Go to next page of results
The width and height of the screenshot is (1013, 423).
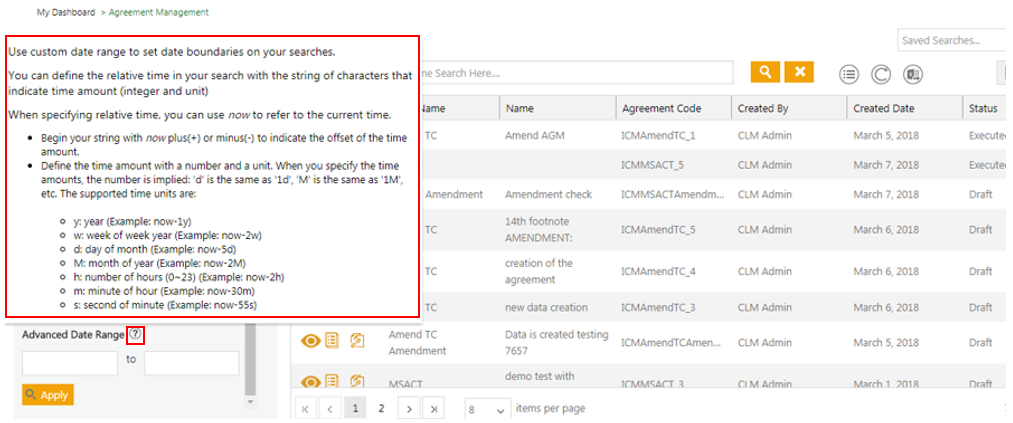click(x=409, y=409)
